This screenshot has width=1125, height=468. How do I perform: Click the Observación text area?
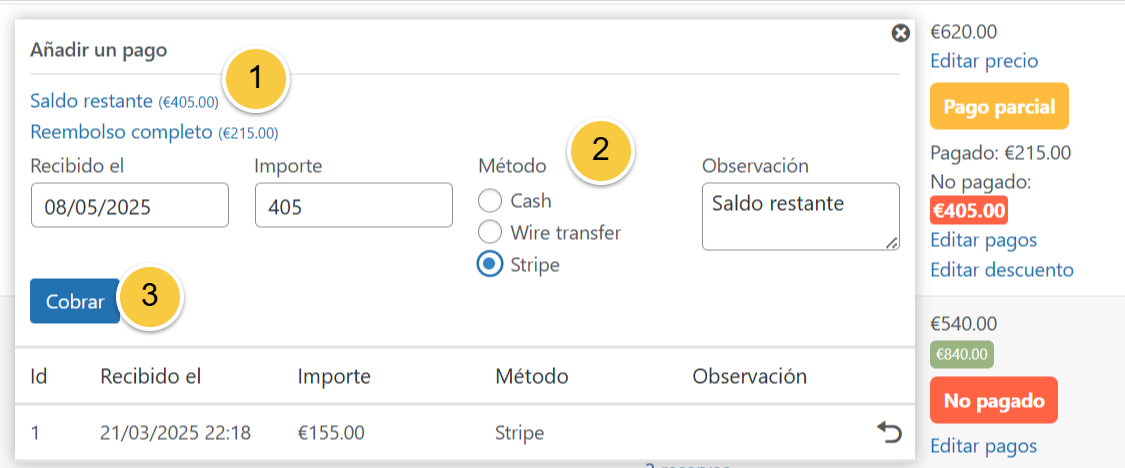click(x=800, y=215)
